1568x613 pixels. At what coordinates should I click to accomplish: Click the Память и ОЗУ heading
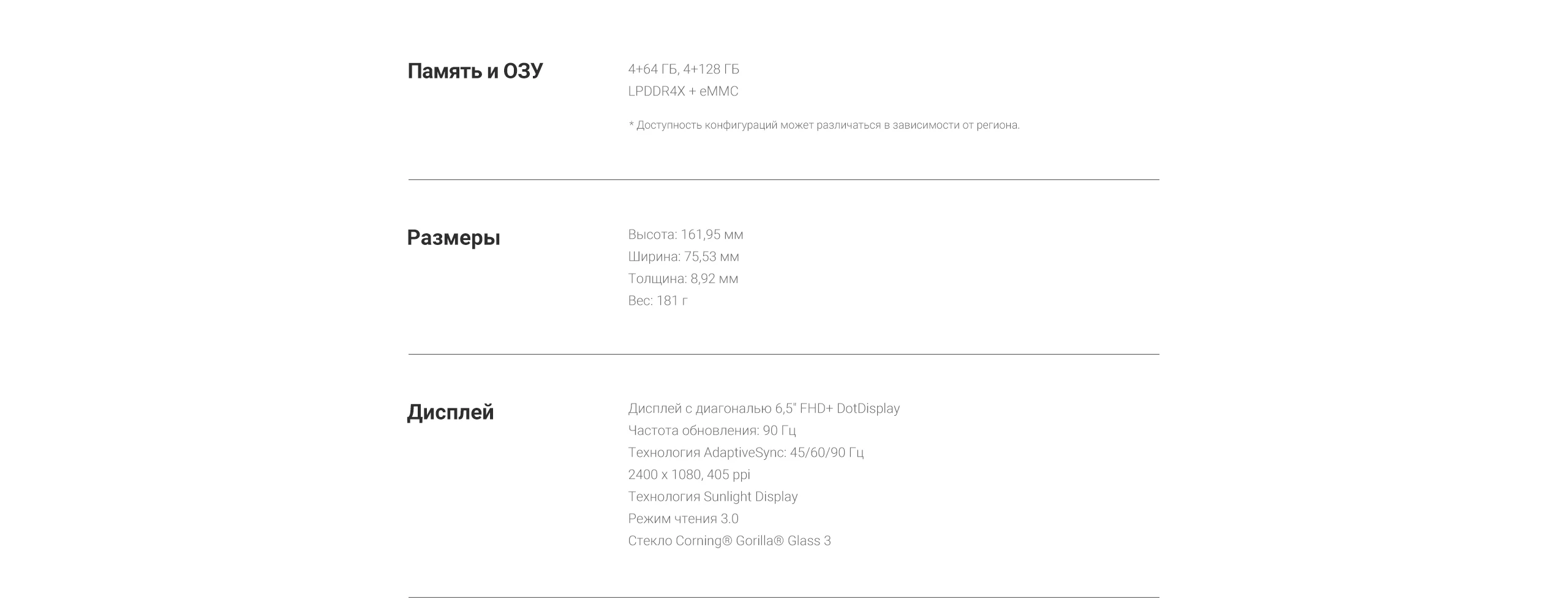click(475, 71)
